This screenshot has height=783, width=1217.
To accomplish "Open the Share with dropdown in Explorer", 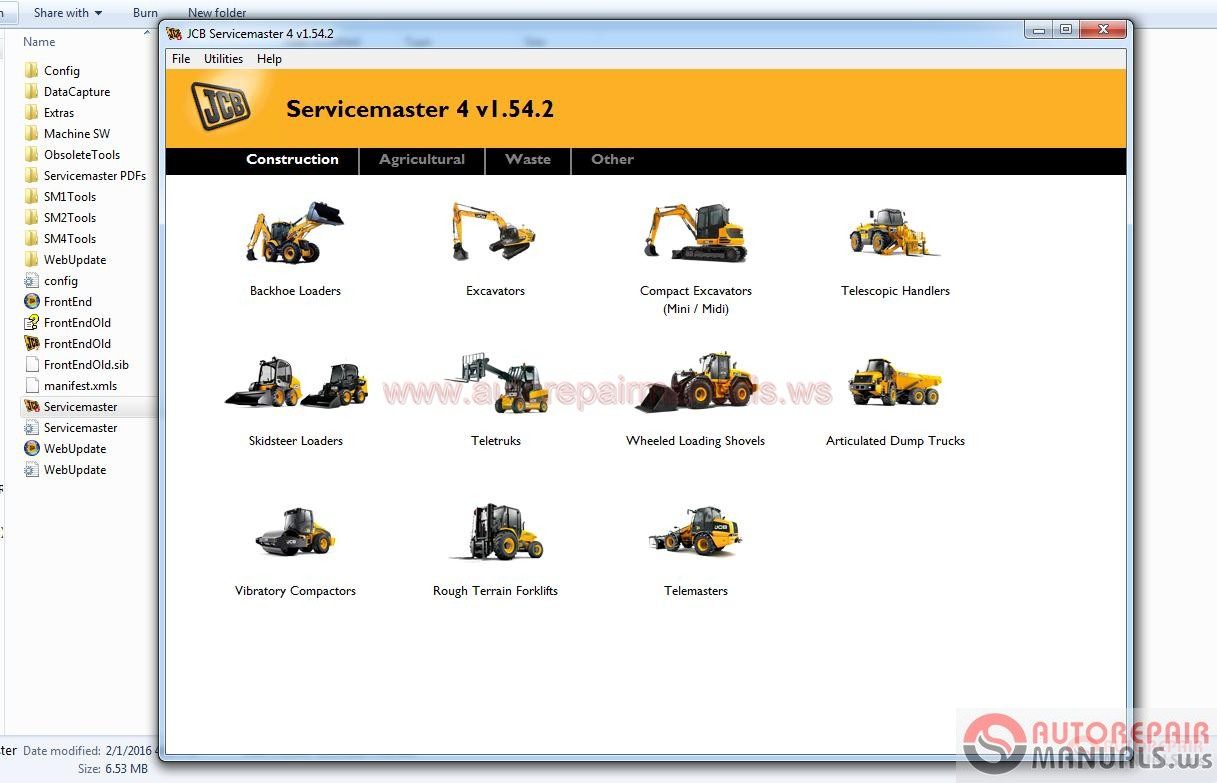I will coord(68,13).
